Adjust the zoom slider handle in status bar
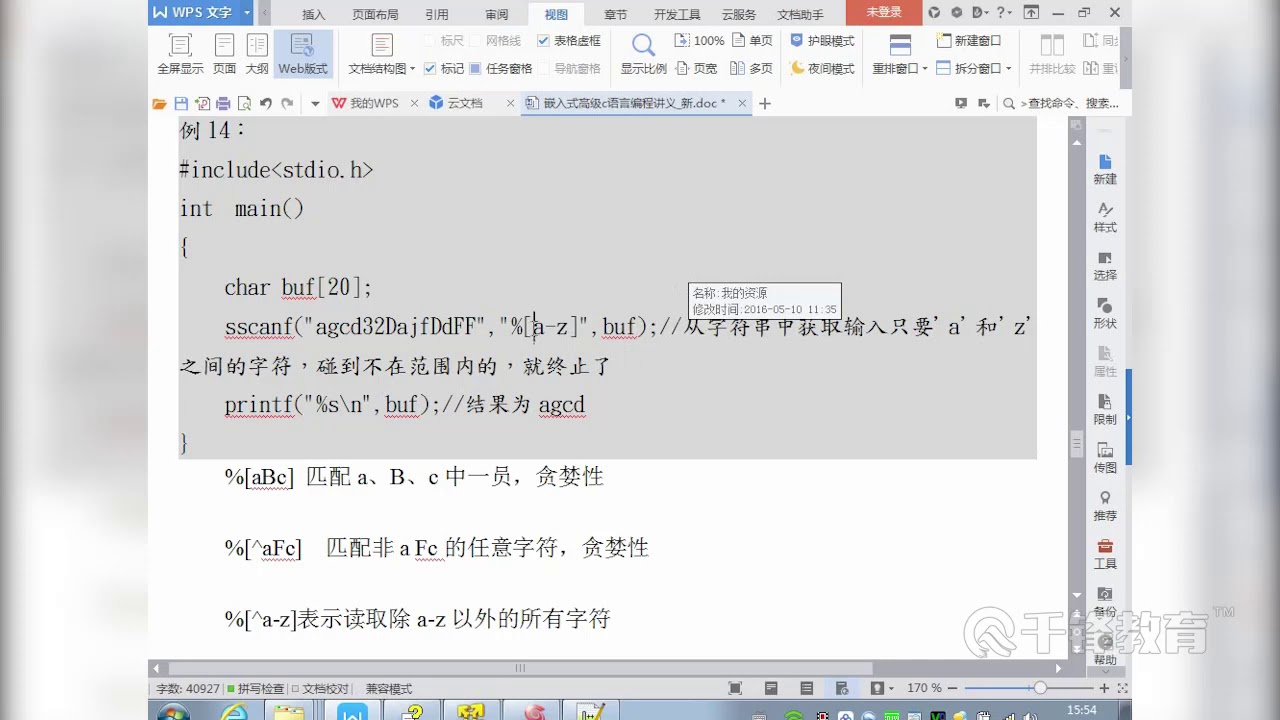The height and width of the screenshot is (720, 1280). click(x=1040, y=688)
